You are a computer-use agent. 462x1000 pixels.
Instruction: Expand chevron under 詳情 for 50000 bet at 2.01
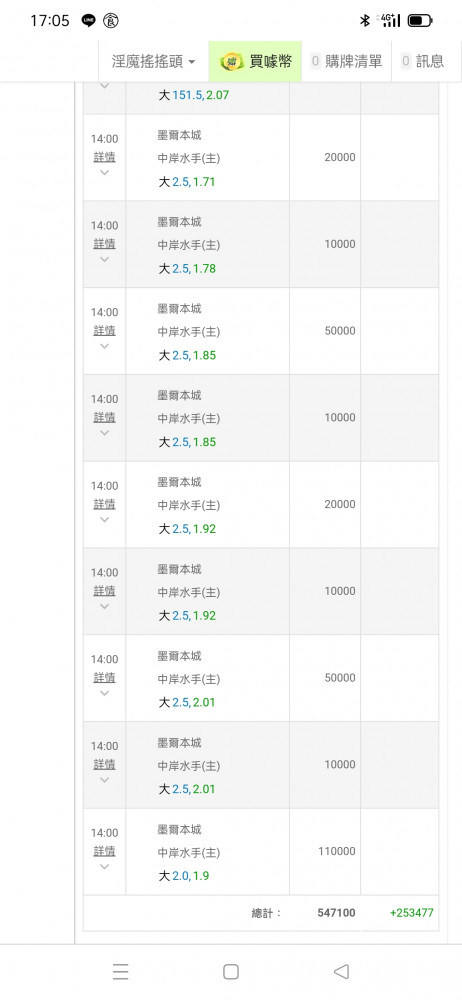pos(105,693)
